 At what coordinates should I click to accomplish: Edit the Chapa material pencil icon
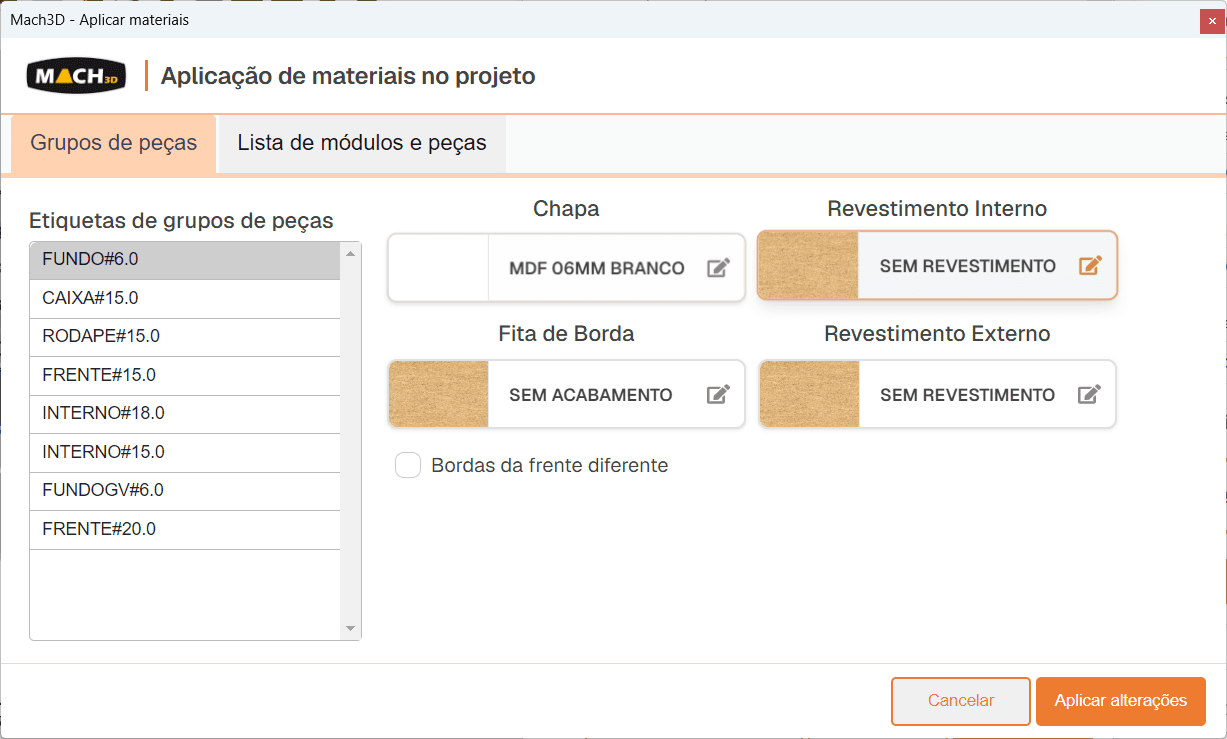[718, 267]
